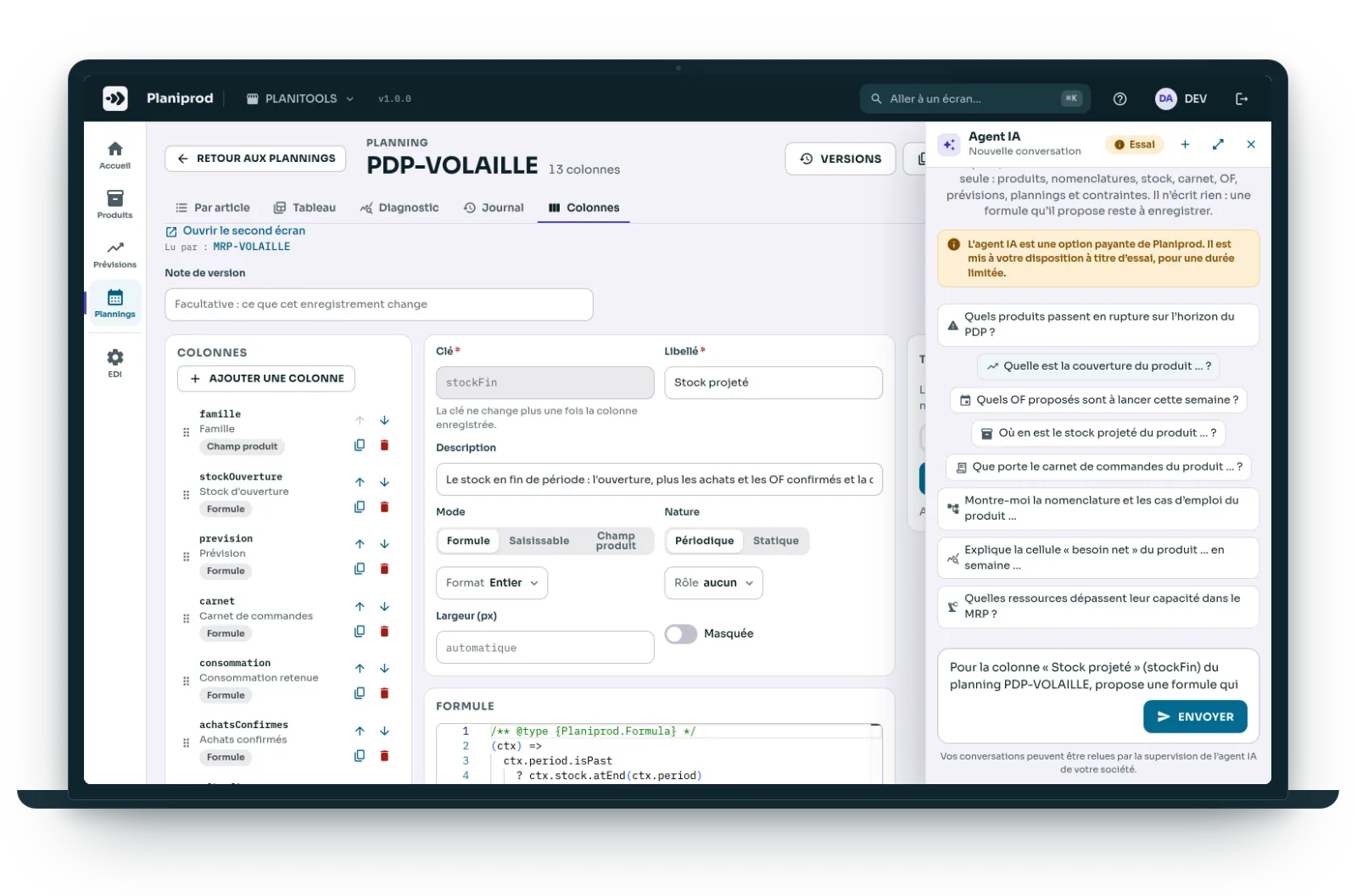Open the Journal tab

click(494, 208)
